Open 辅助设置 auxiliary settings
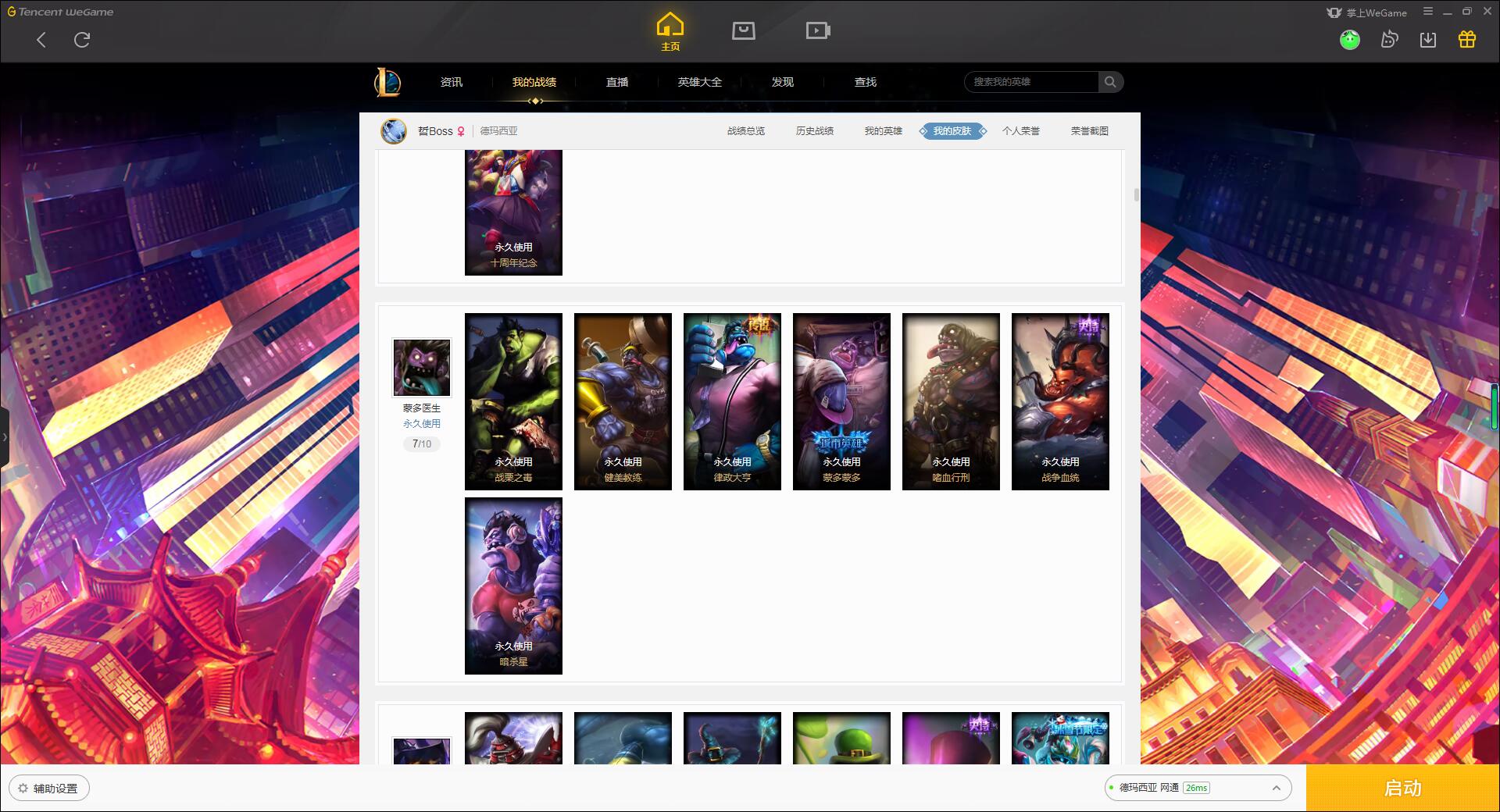The image size is (1500, 812). (48, 789)
